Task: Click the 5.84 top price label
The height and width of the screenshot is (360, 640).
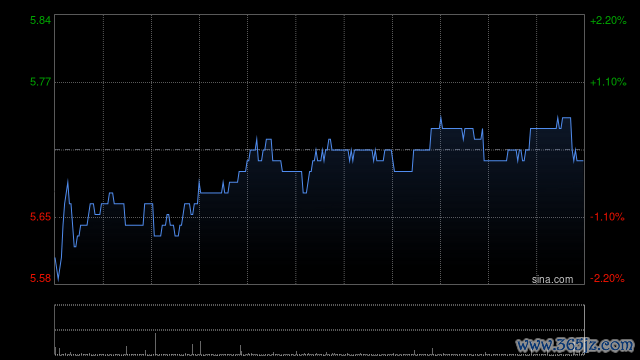Action: click(x=40, y=20)
